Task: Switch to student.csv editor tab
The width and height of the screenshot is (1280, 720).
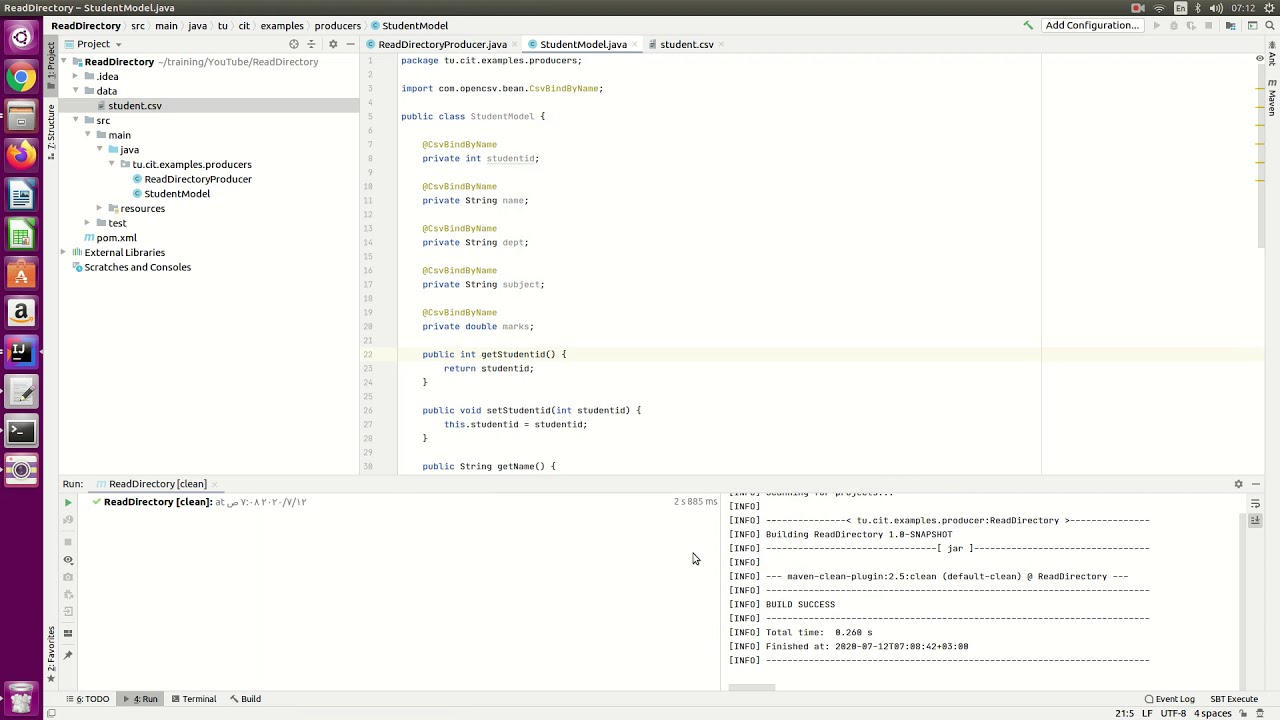Action: pyautogui.click(x=686, y=44)
